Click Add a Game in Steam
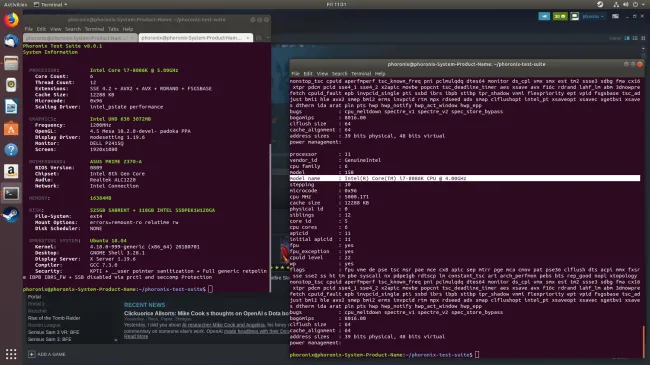Image resolution: width=650 pixels, height=365 pixels. (51, 354)
